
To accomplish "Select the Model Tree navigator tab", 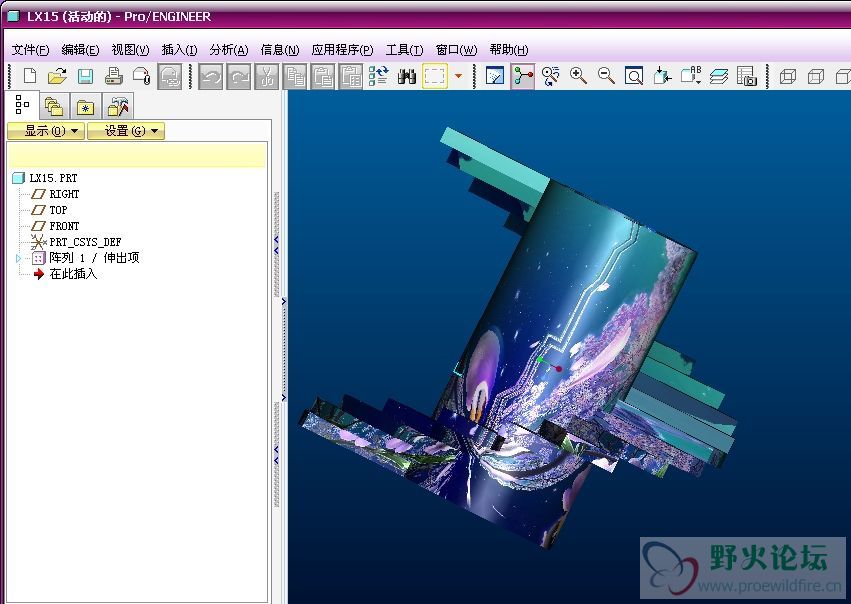I will (x=22, y=105).
